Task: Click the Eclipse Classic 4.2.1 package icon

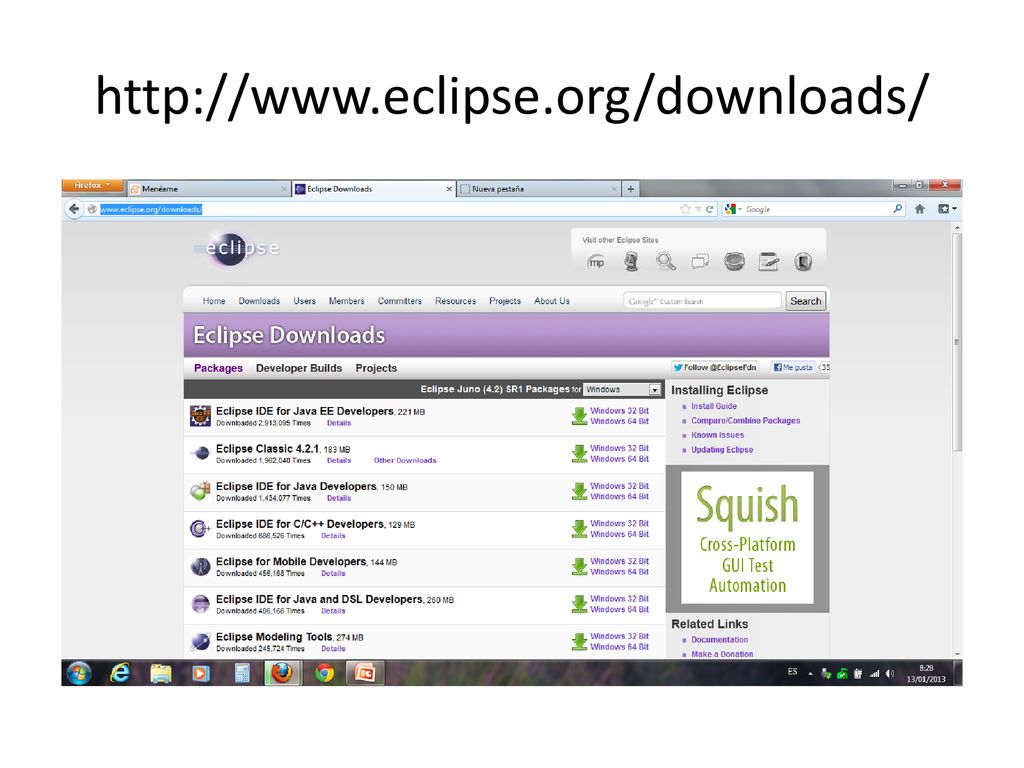Action: [200, 453]
